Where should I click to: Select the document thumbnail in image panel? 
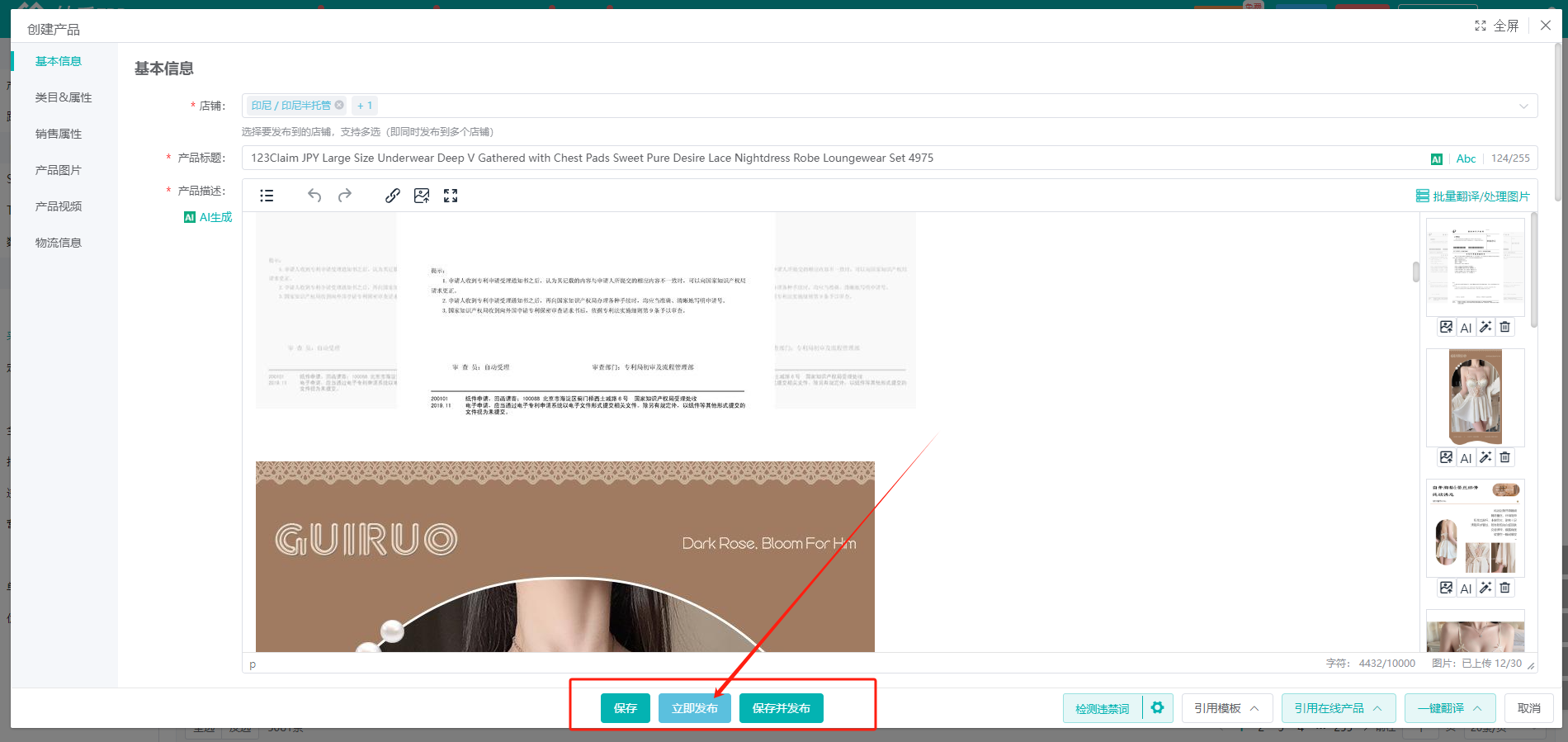pyautogui.click(x=1476, y=267)
